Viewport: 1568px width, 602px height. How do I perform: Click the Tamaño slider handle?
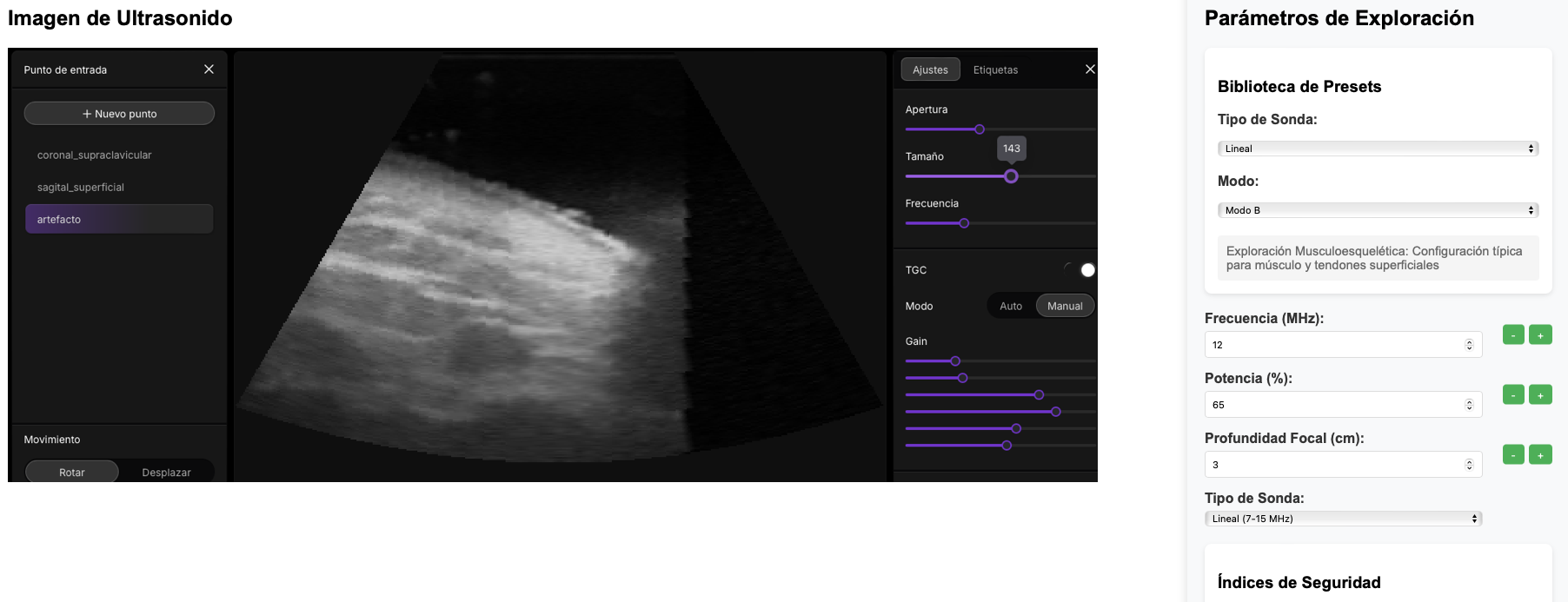pos(1011,176)
